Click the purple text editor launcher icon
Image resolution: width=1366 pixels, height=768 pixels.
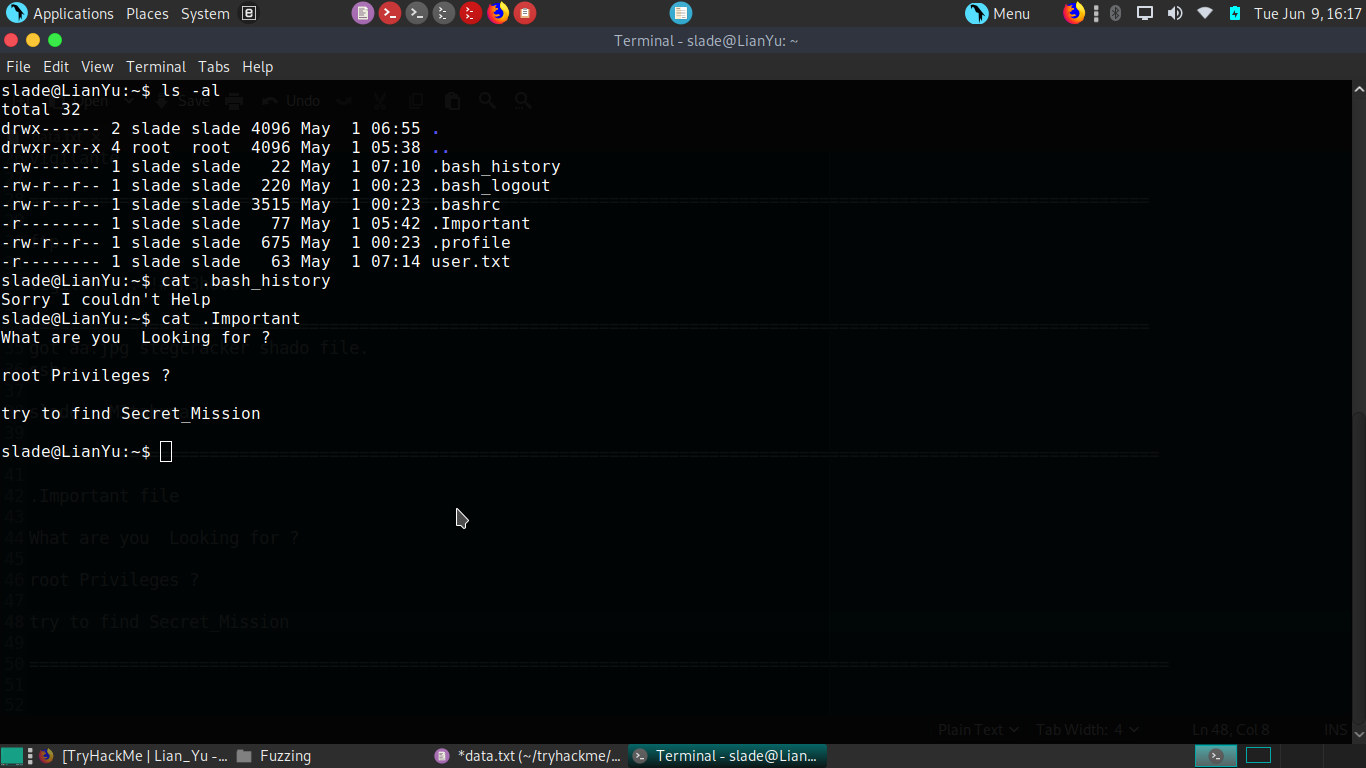362,13
